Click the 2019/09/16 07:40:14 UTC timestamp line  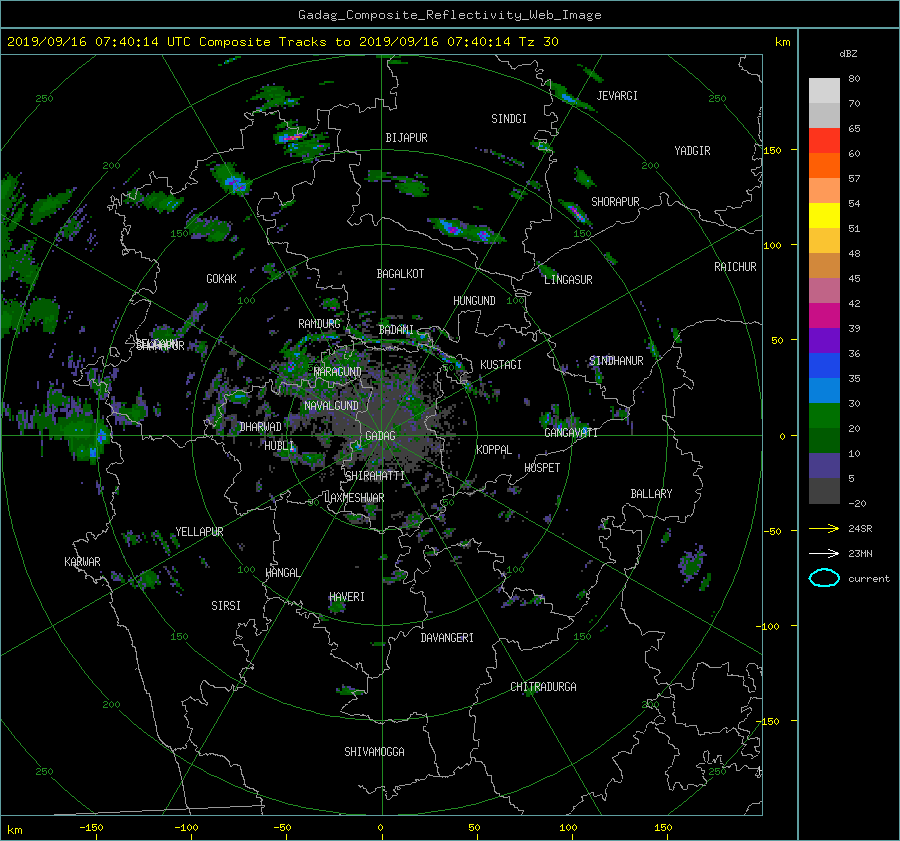(x=282, y=42)
